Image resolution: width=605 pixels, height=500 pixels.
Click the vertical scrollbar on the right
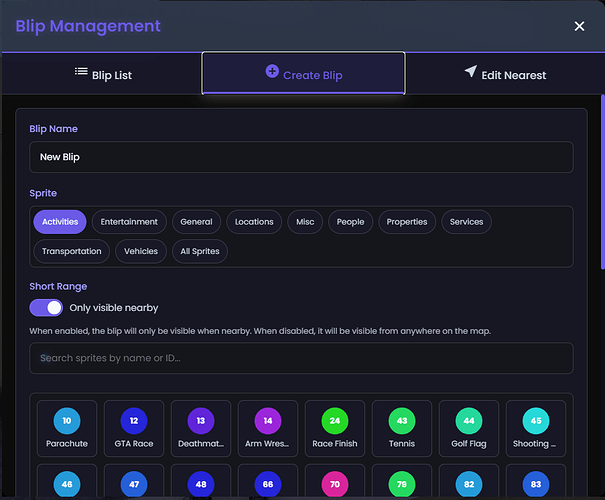[601, 180]
